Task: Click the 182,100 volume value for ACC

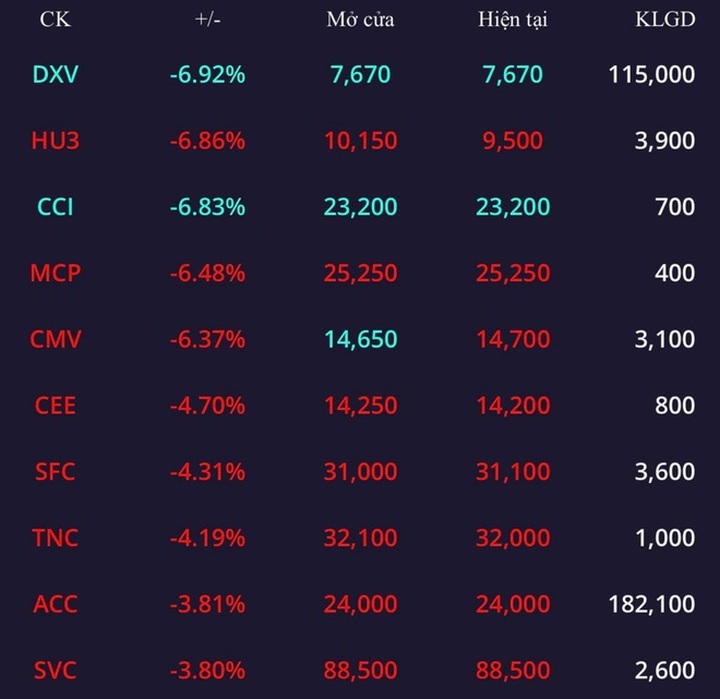Action: 651,604
